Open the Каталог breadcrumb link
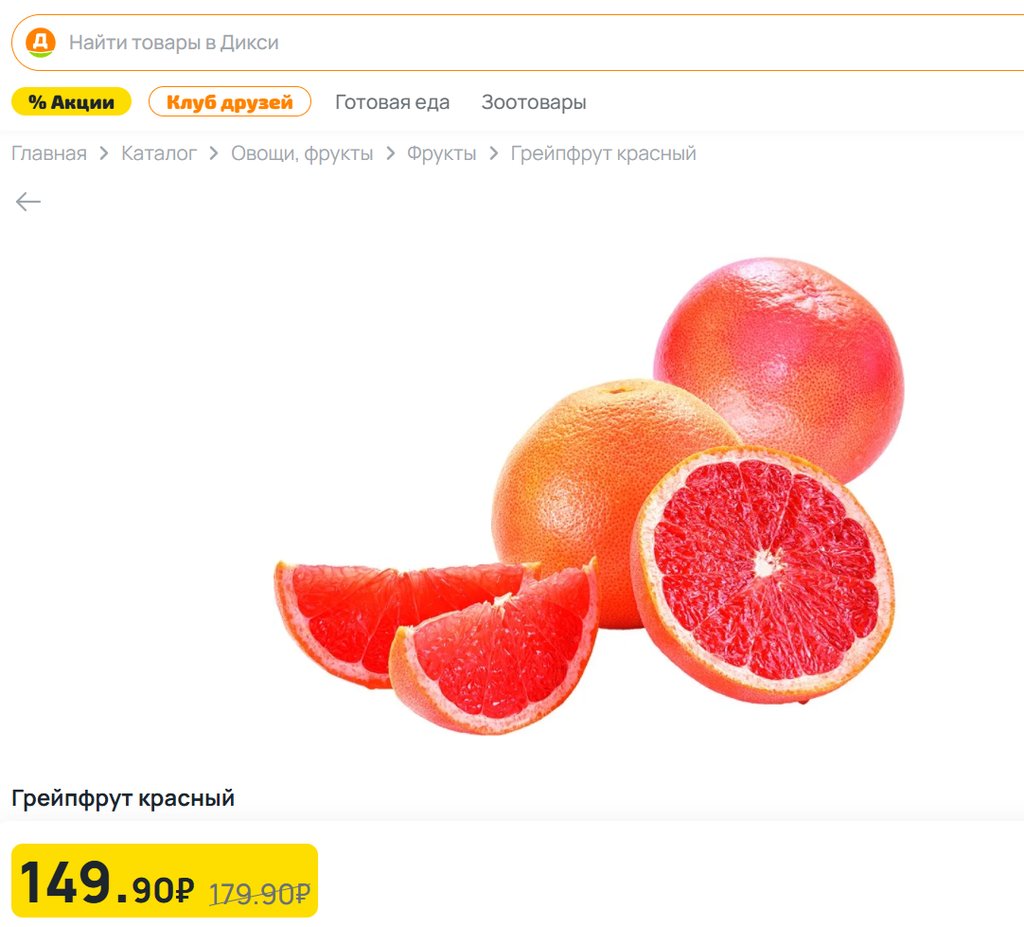The width and height of the screenshot is (1024, 927). pos(159,154)
